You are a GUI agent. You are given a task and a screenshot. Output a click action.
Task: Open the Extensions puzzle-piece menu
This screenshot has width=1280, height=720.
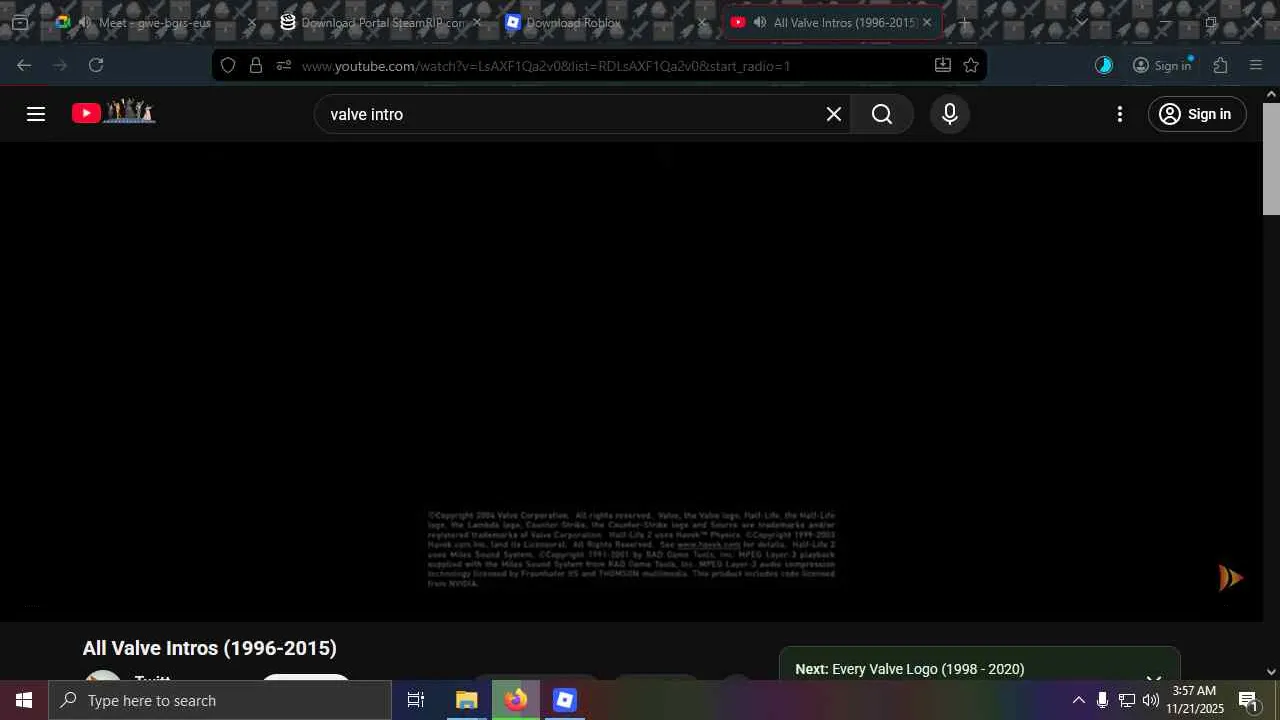[1220, 65]
